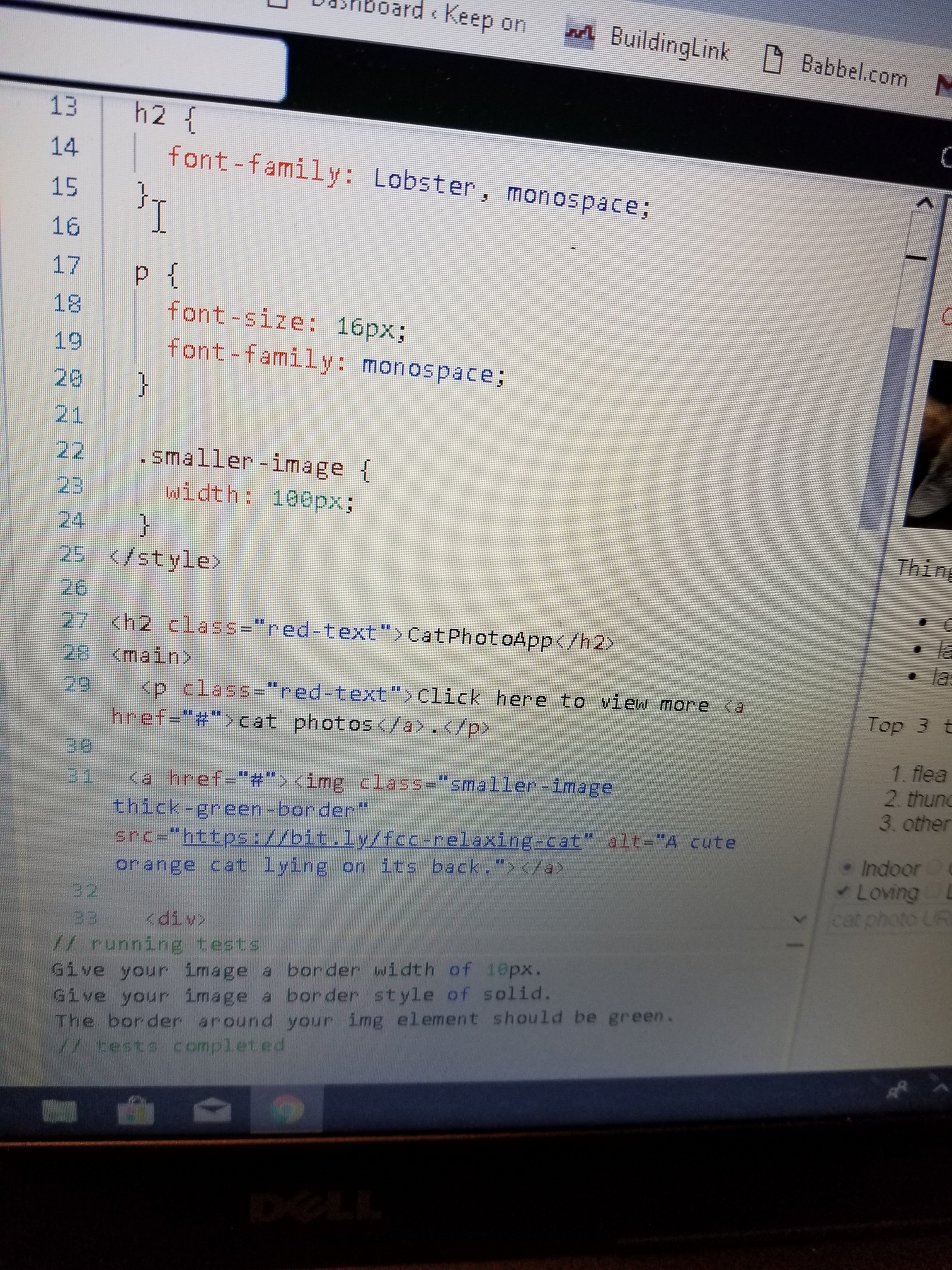Click the editor vertical scrollbar thumb

click(x=885, y=429)
